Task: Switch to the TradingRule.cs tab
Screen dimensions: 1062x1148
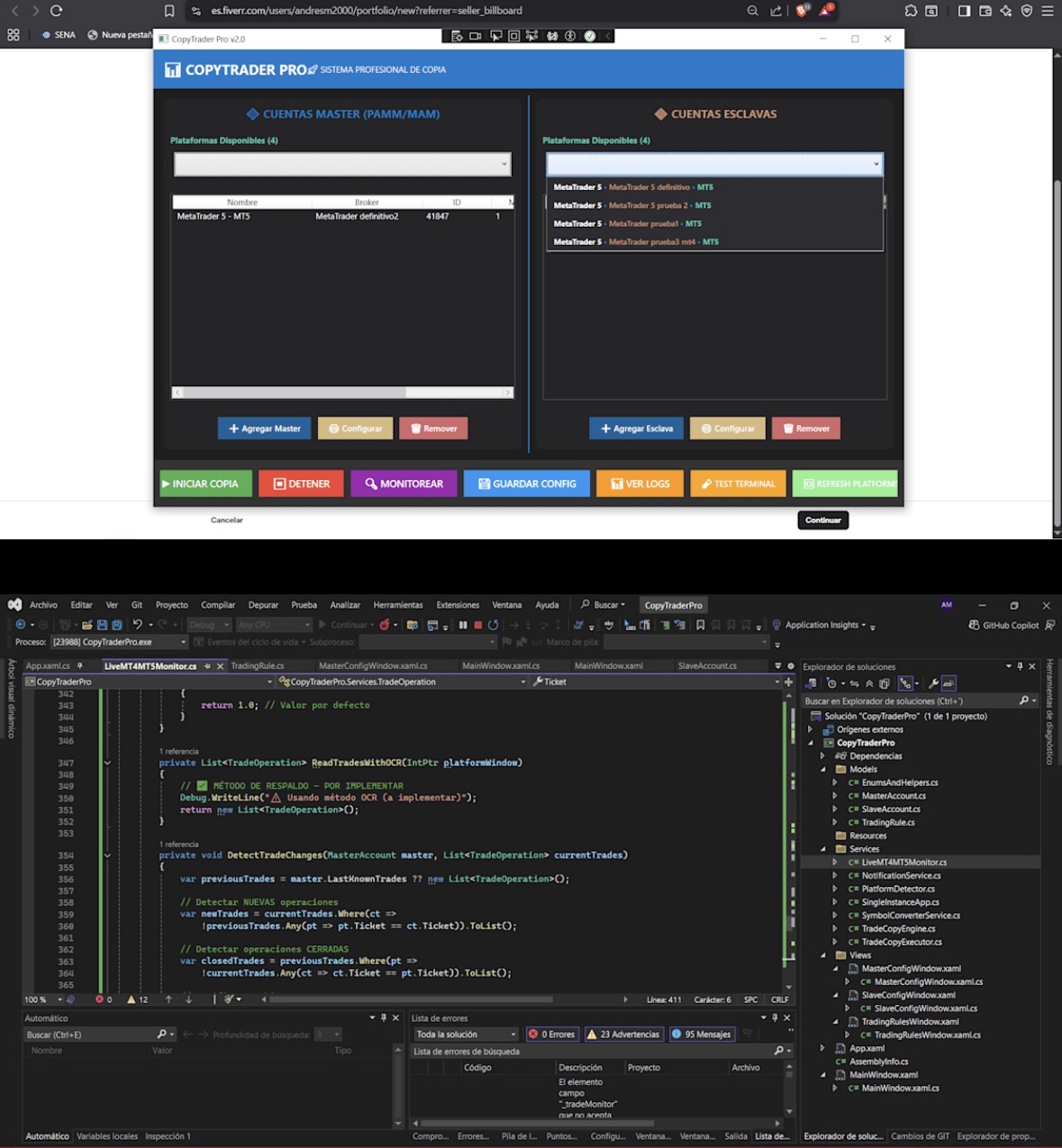Action: click(258, 665)
